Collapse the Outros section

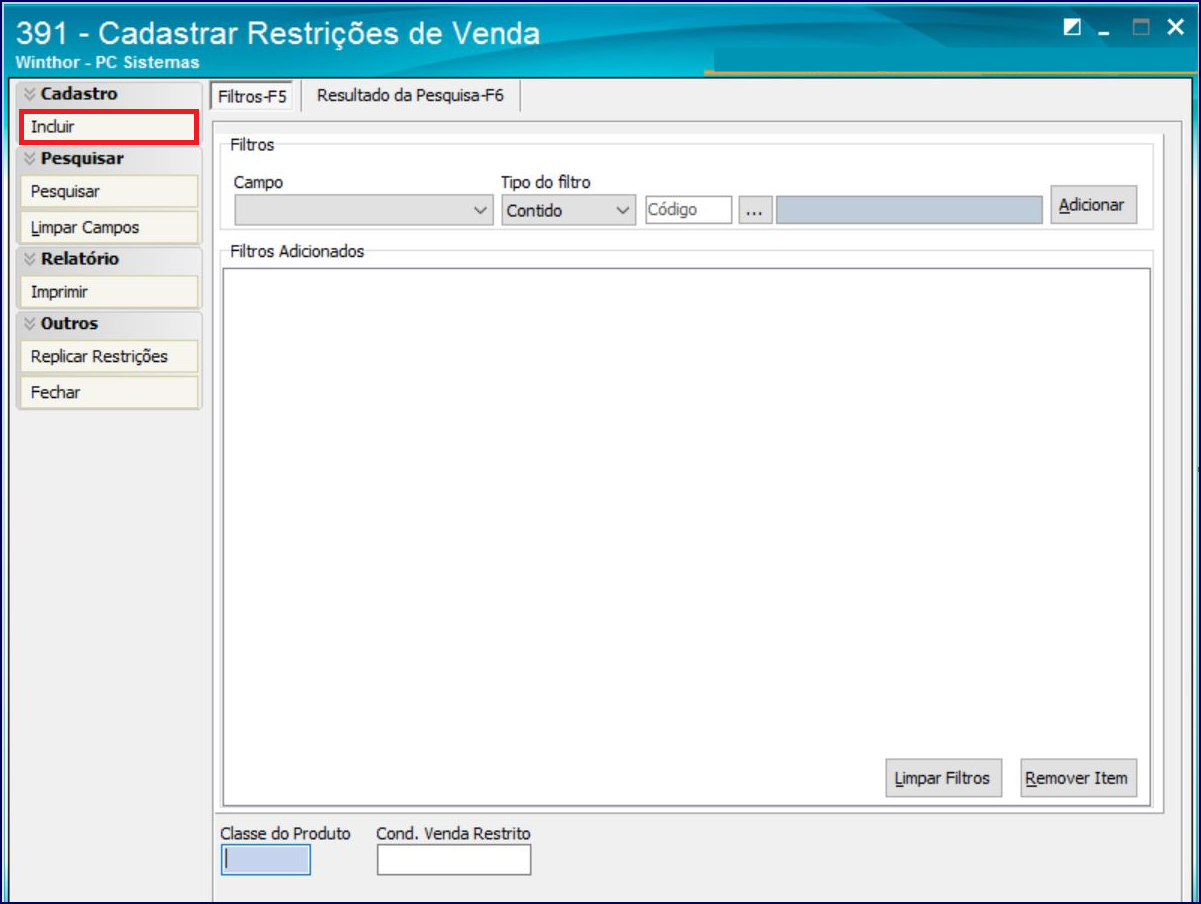click(109, 324)
